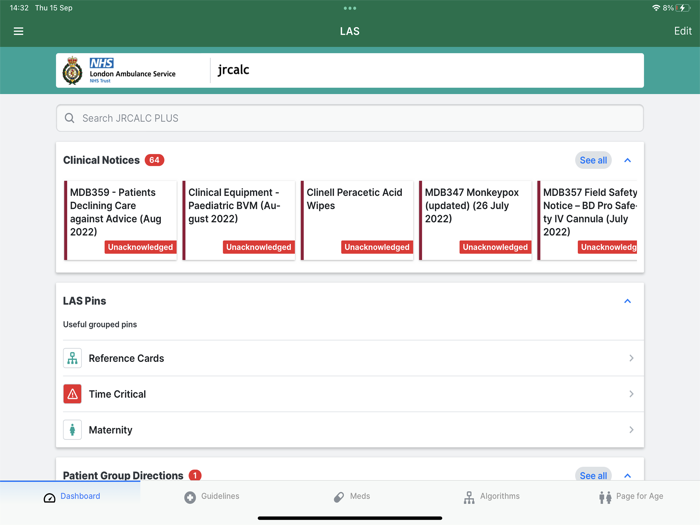Screen dimensions: 700x525
Task: Open MDB357 Field Safety Notice card
Action: coord(587,220)
